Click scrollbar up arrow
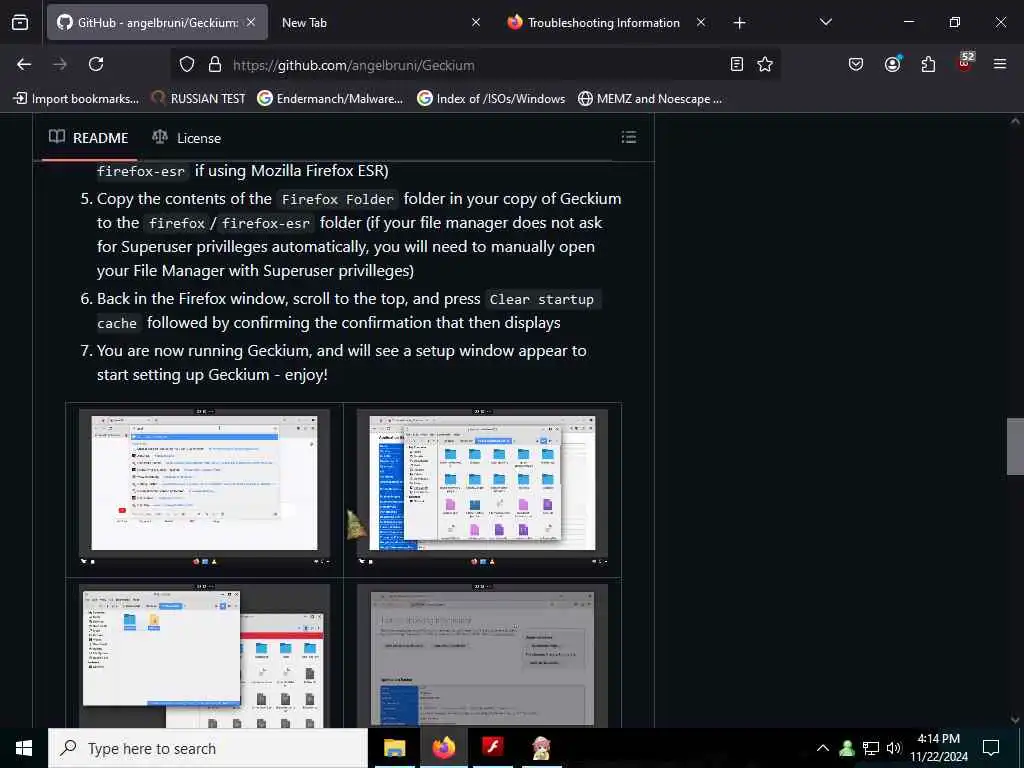1024x768 pixels. pos(1015,121)
